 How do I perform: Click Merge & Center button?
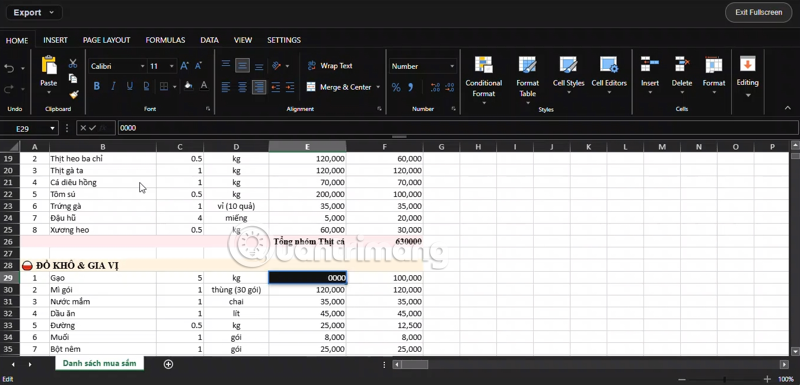click(339, 87)
